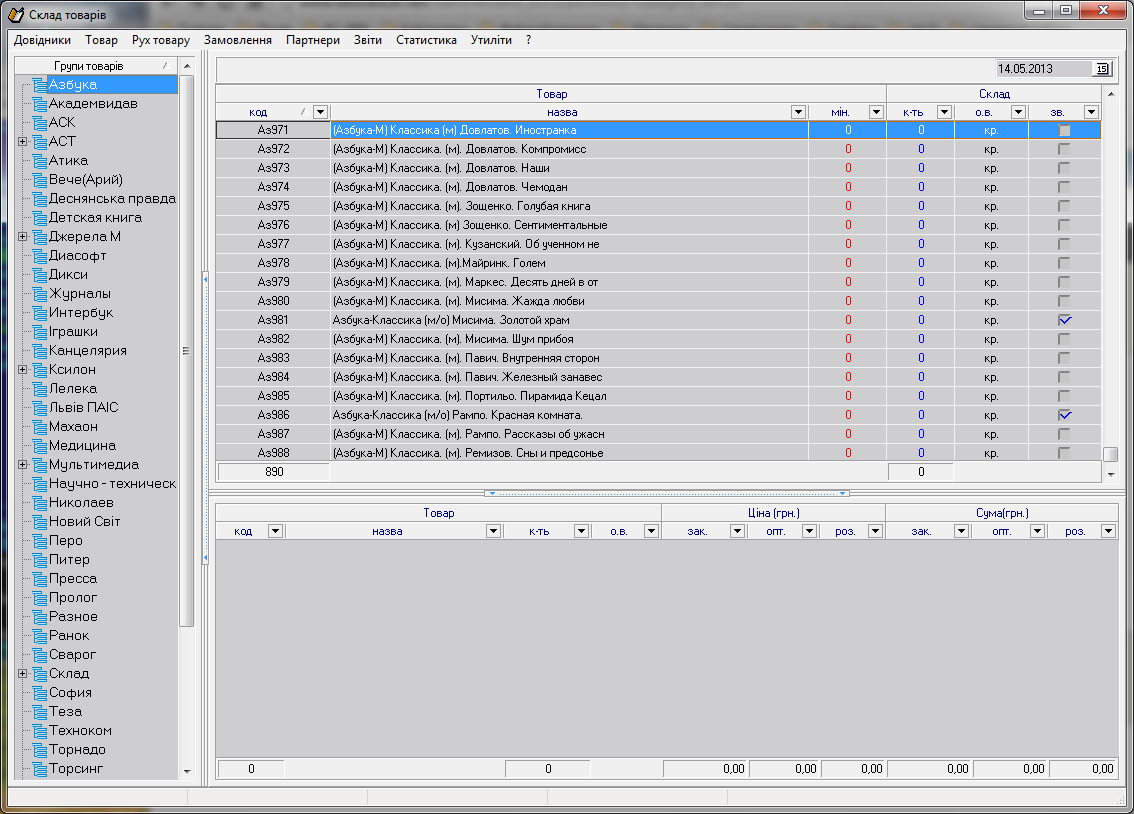This screenshot has width=1134, height=814.
Task: Click the folder icon beside Торнадо group
Action: [39, 750]
